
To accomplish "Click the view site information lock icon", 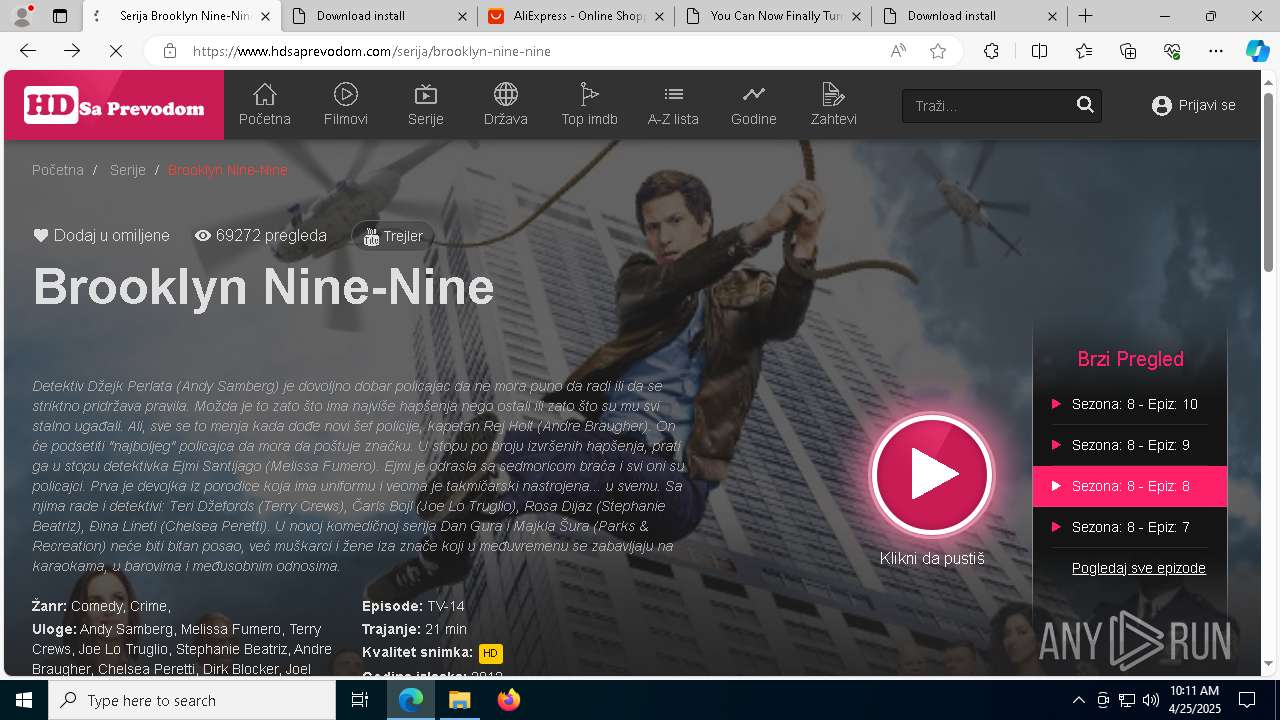I will (170, 51).
